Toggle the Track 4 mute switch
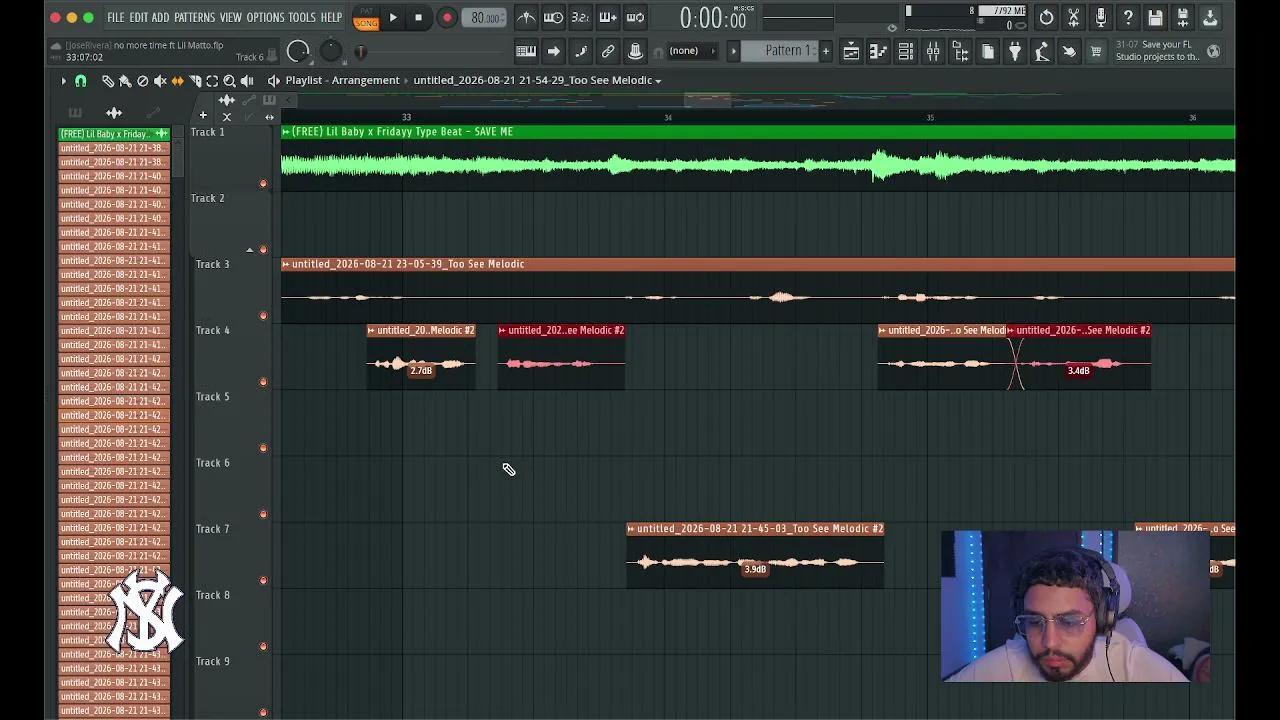The height and width of the screenshot is (720, 1280). (x=263, y=382)
